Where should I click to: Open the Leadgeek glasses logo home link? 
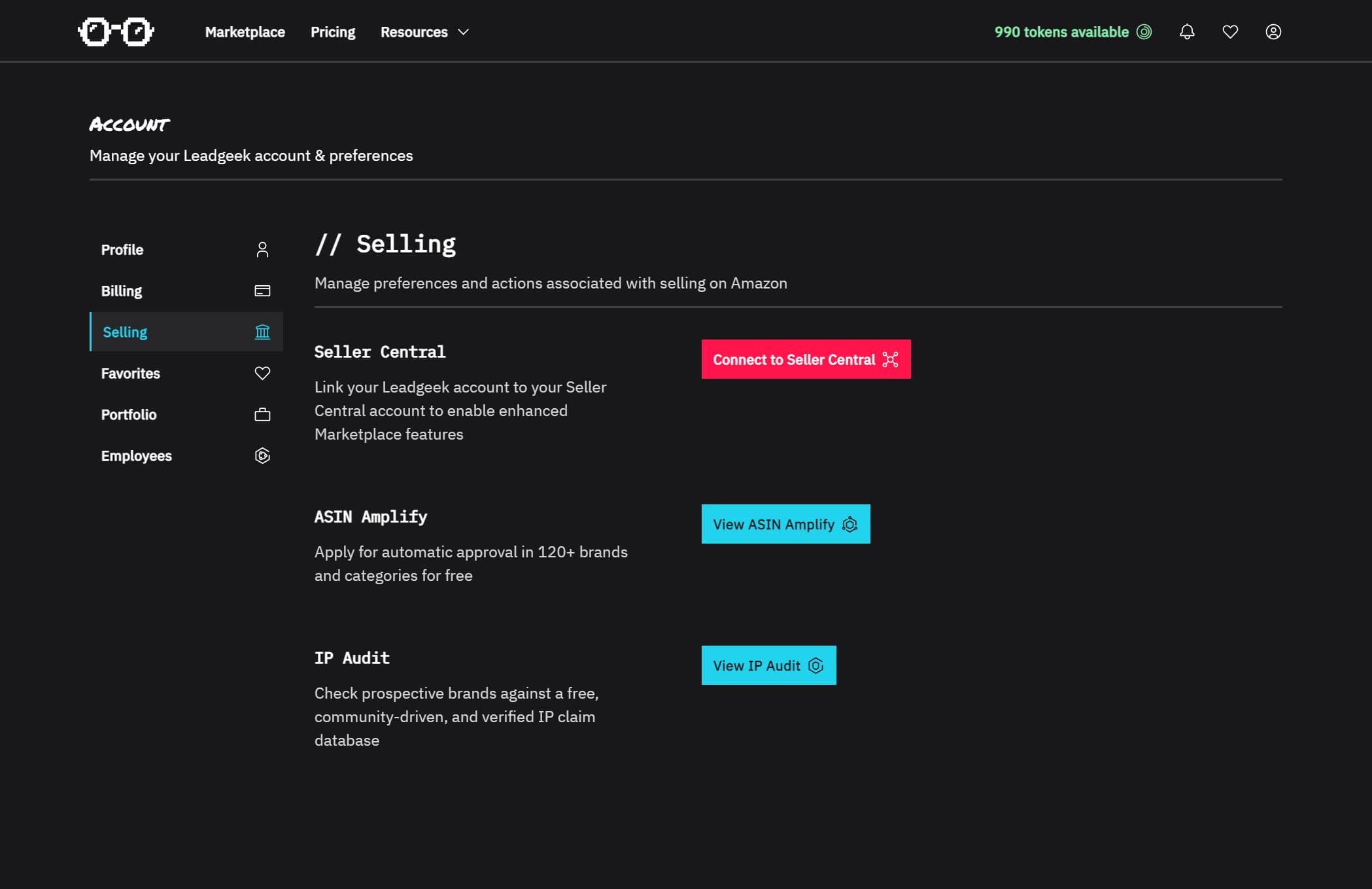(x=116, y=31)
